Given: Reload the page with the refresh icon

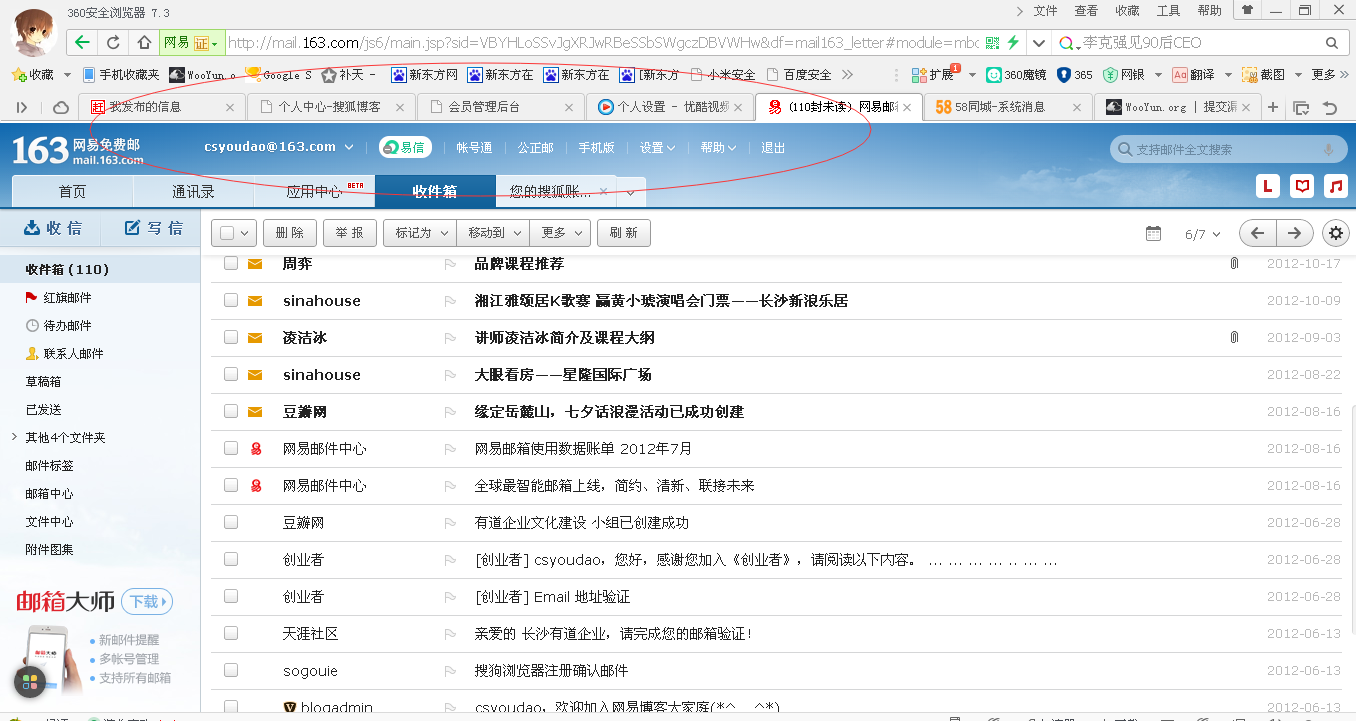Looking at the screenshot, I should (113, 43).
